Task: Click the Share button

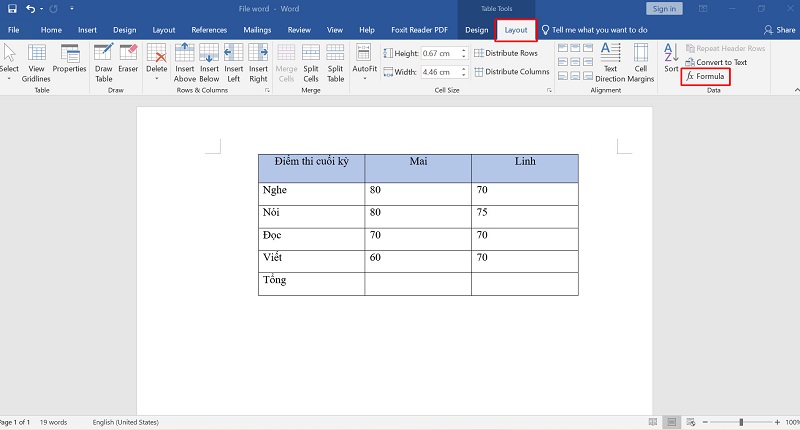Action: click(780, 30)
